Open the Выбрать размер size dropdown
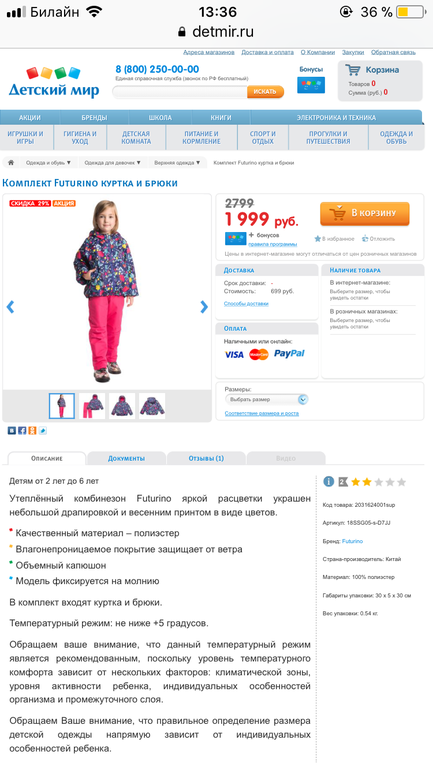This screenshot has width=433, height=770. [x=267, y=400]
